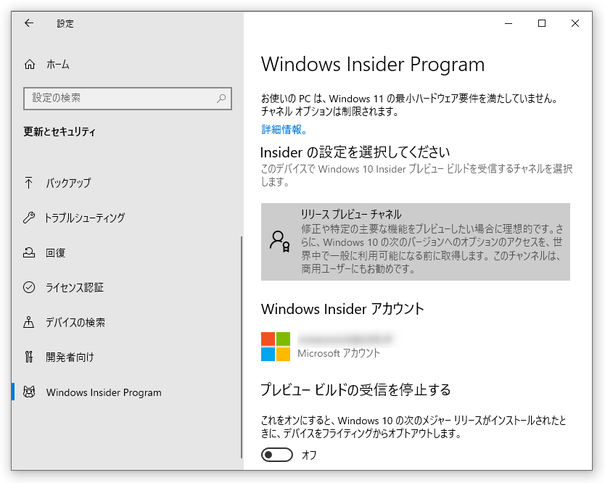Open the 詳細情報 link
The image size is (605, 483).
[284, 129]
